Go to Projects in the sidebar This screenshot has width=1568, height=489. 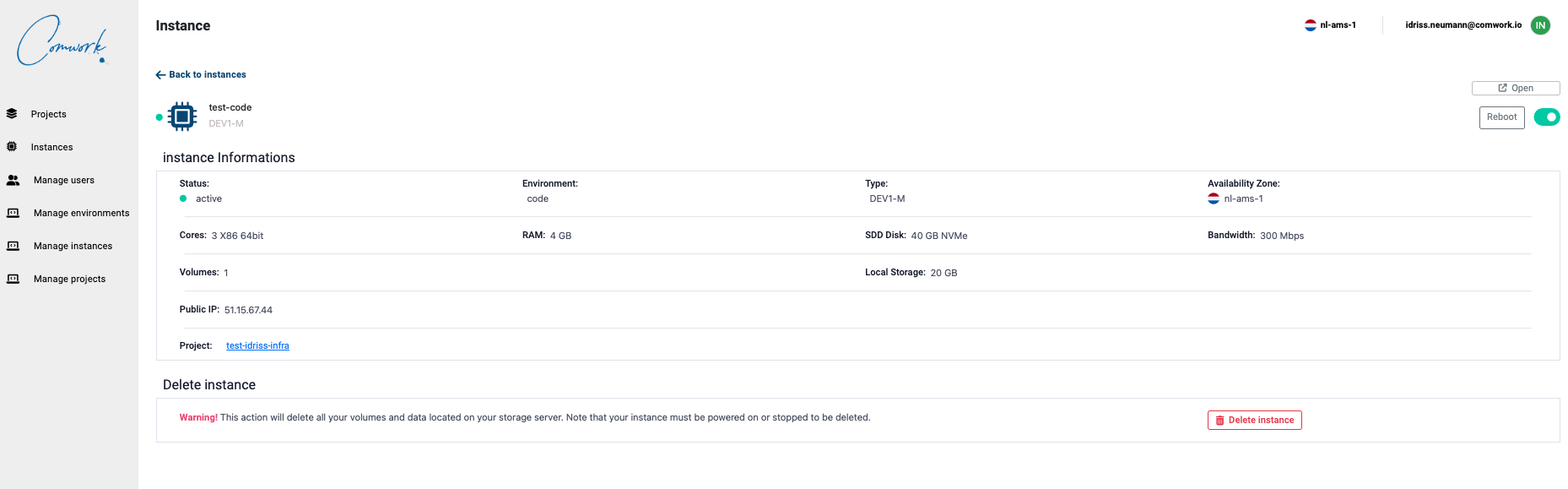tap(49, 114)
